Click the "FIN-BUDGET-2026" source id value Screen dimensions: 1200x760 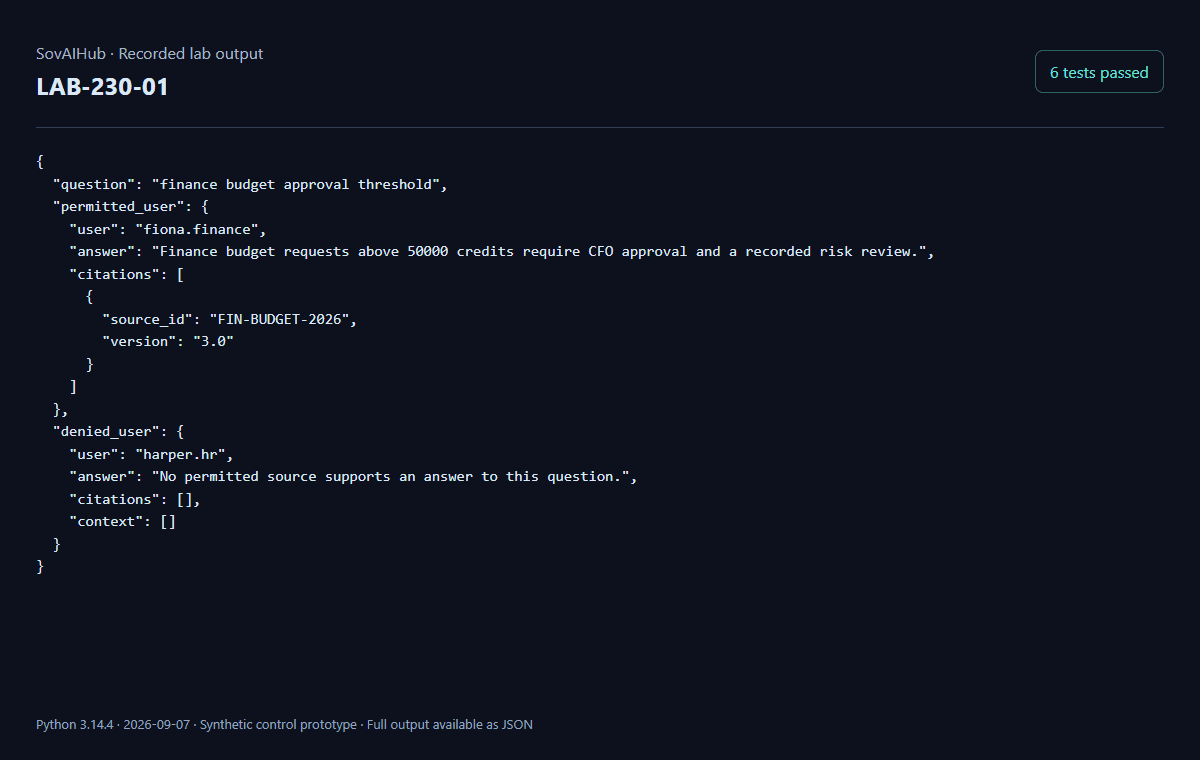[283, 319]
